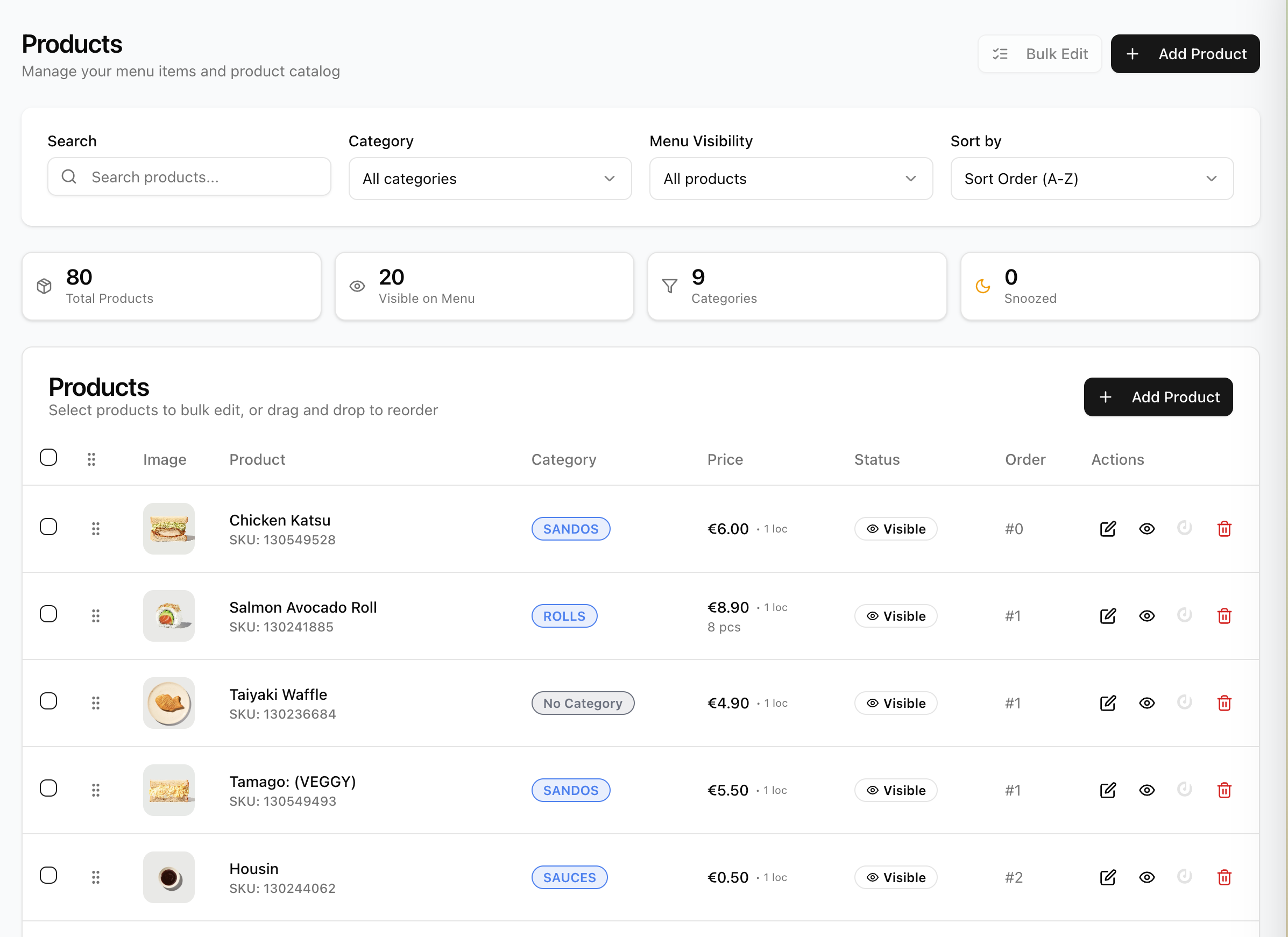
Task: Click the trash icon for Housin
Action: (x=1224, y=877)
